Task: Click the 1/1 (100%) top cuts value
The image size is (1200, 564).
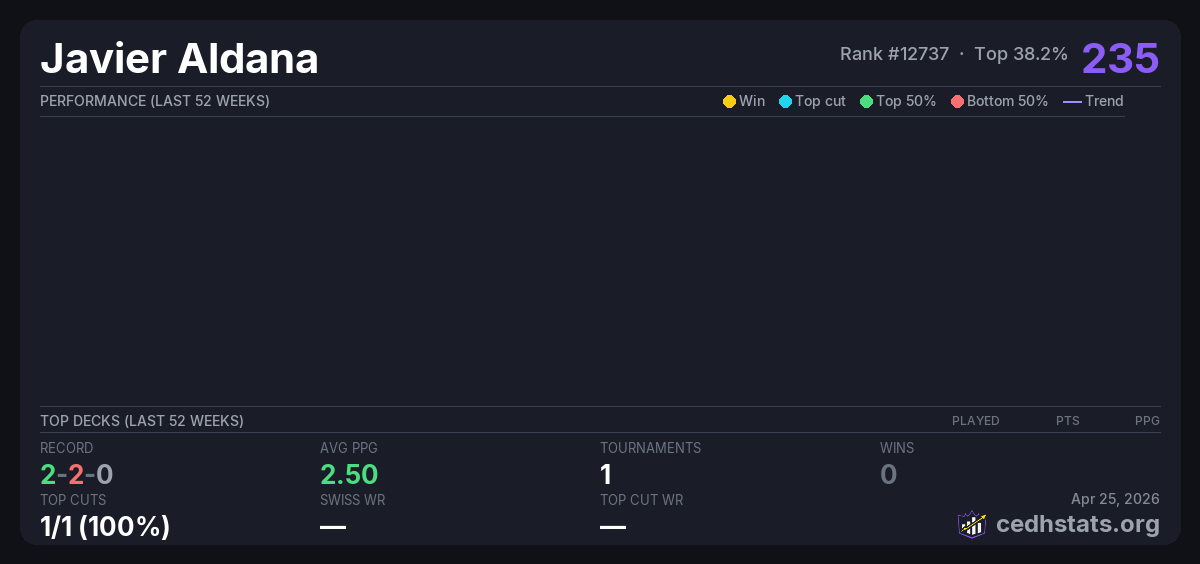Action: click(x=104, y=526)
